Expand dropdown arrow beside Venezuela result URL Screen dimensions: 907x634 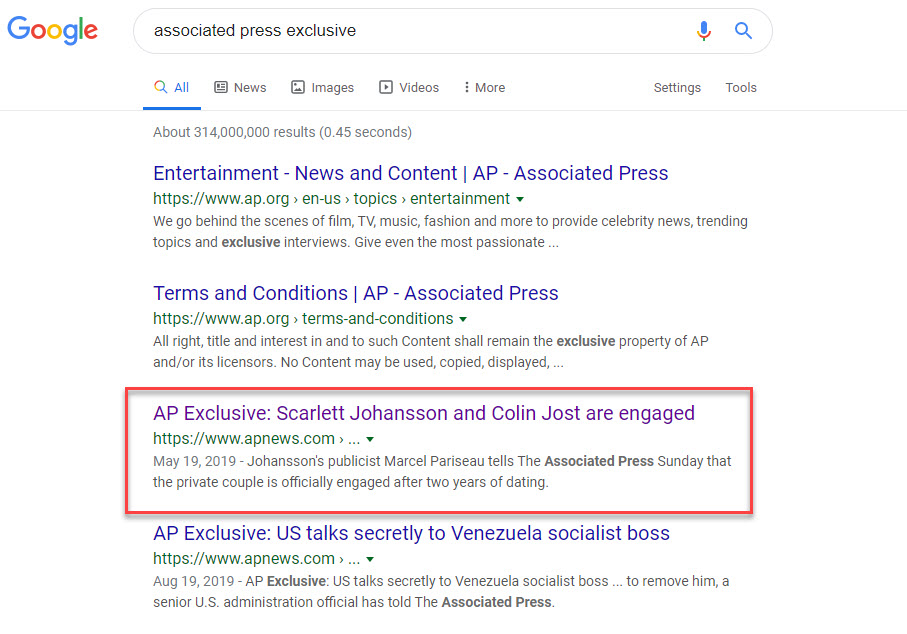coord(370,559)
